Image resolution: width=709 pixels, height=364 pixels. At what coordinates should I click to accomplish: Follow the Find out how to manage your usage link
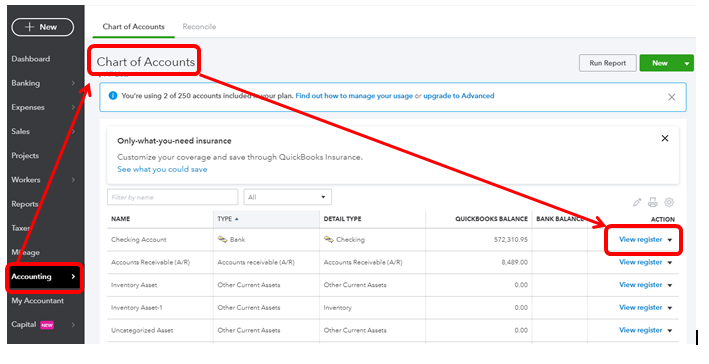tap(354, 96)
